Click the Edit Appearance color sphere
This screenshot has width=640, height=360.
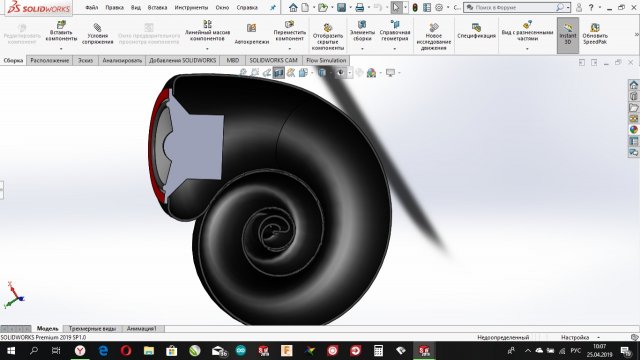point(371,73)
